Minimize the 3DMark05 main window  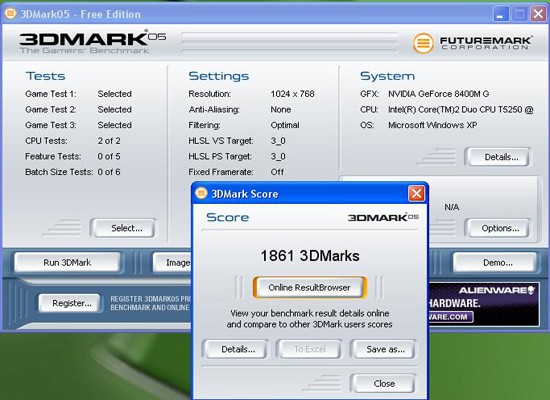point(501,14)
